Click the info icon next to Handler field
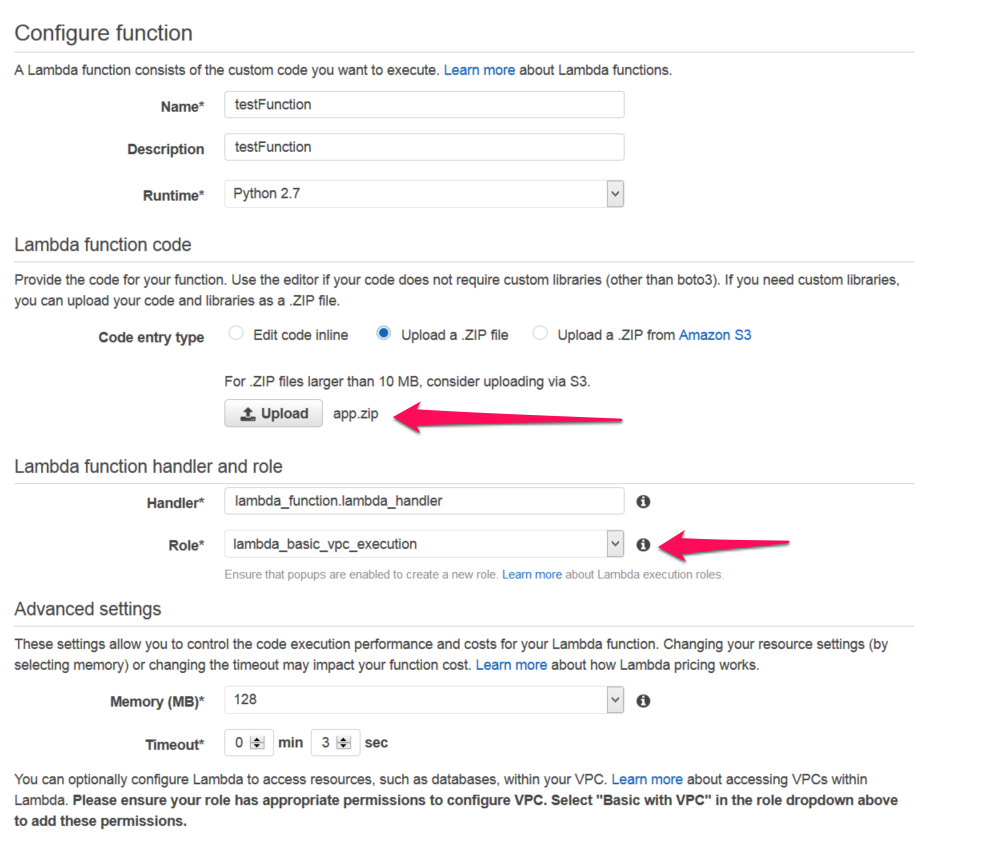The height and width of the screenshot is (848, 991). point(643,501)
